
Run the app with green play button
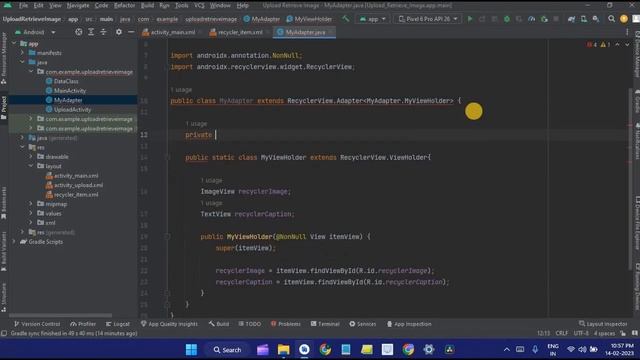(x=470, y=19)
